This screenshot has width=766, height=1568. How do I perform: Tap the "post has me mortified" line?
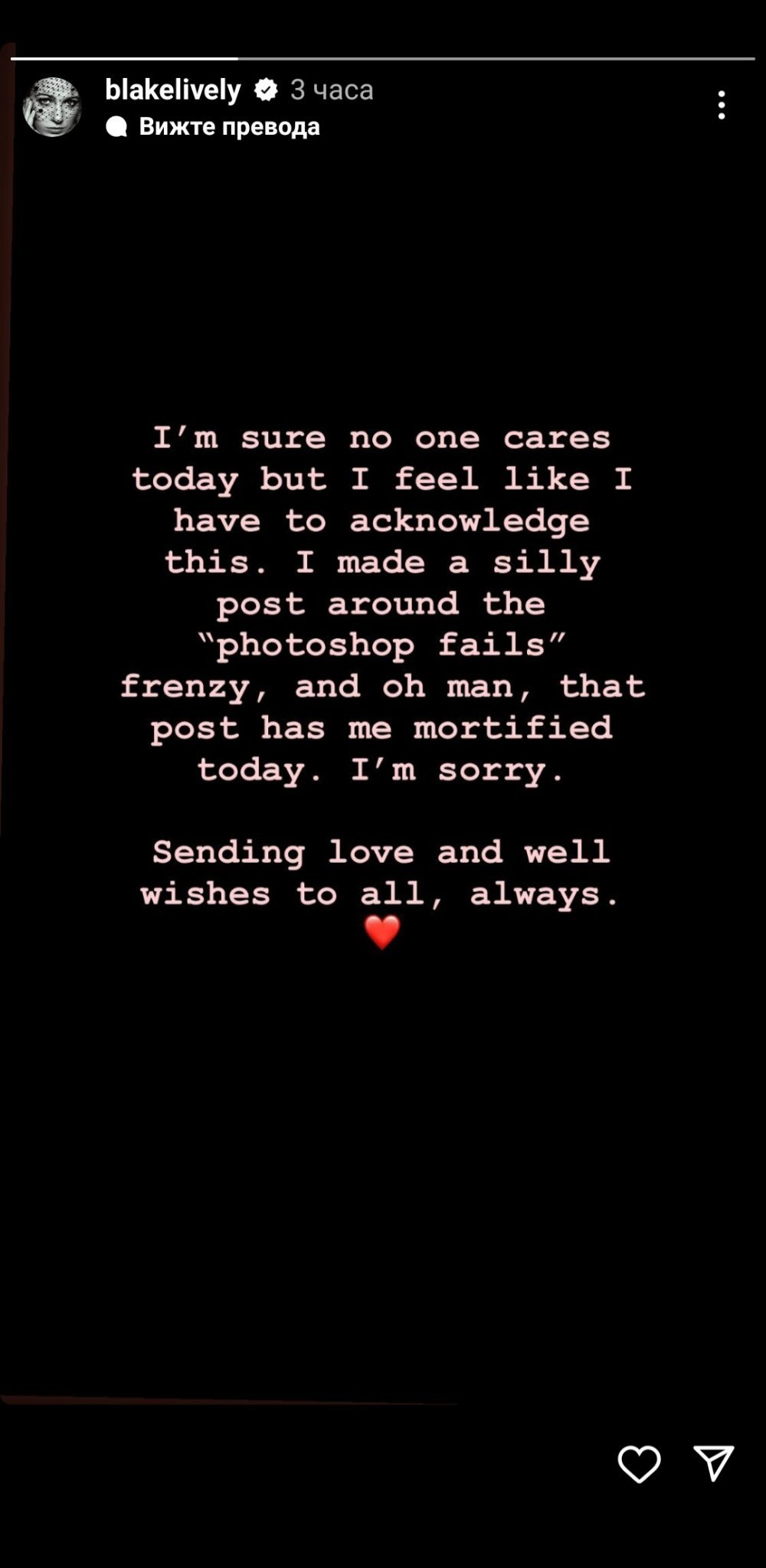click(x=381, y=728)
